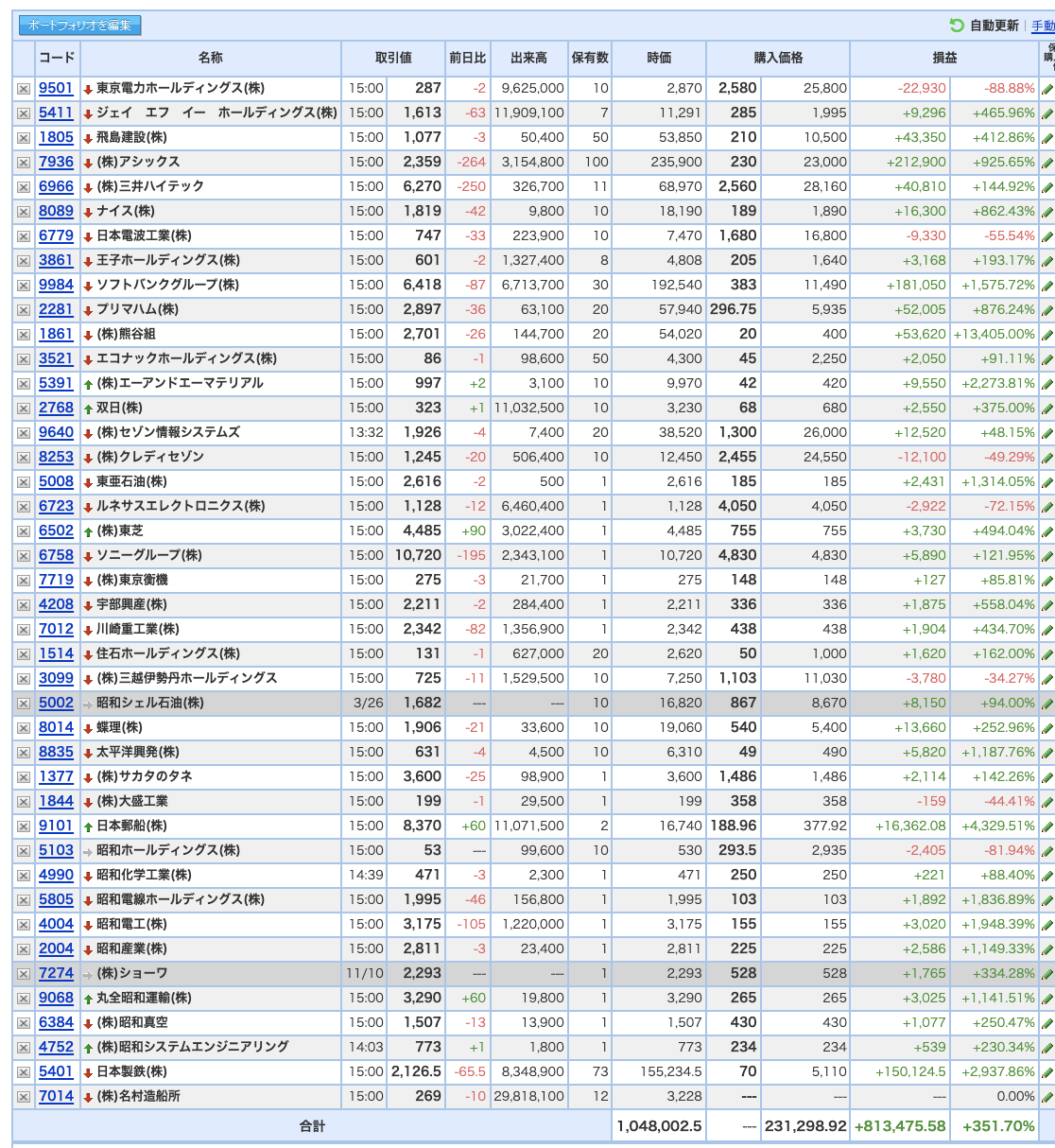Click pencil icon on エコナックホールディングス row
1055x1148 pixels.
click(1047, 359)
